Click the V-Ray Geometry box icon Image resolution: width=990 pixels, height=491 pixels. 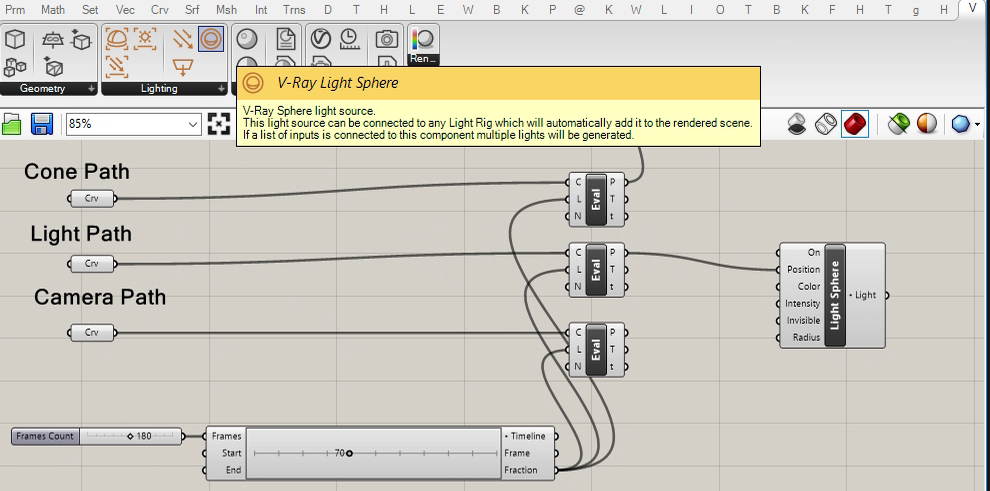click(x=15, y=39)
